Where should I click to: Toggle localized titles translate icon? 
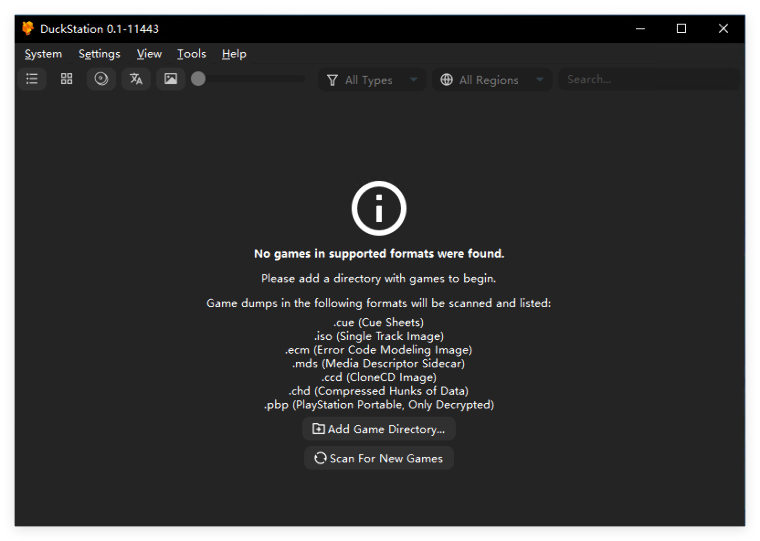136,79
